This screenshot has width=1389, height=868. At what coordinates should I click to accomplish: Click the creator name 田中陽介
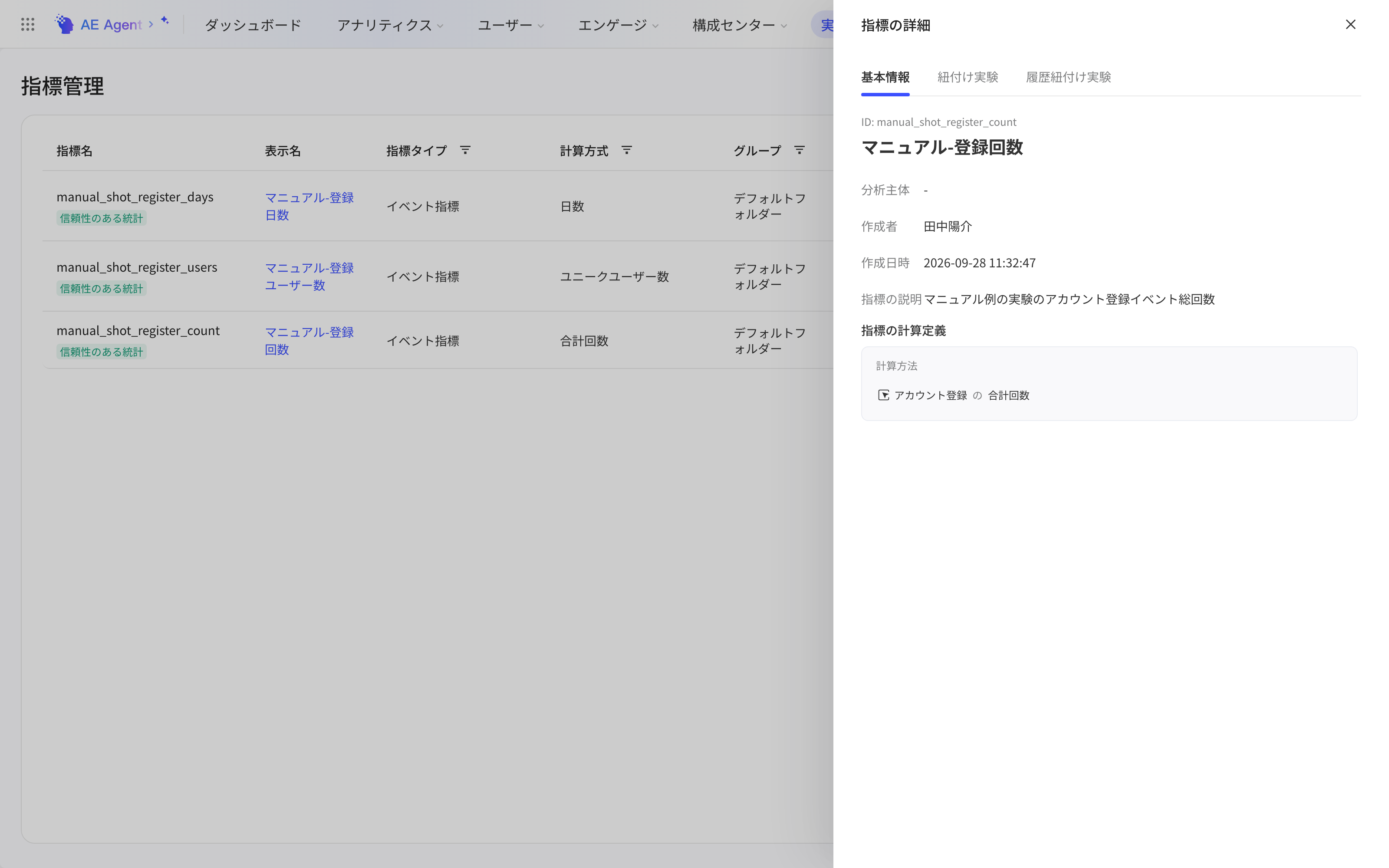[x=948, y=226]
